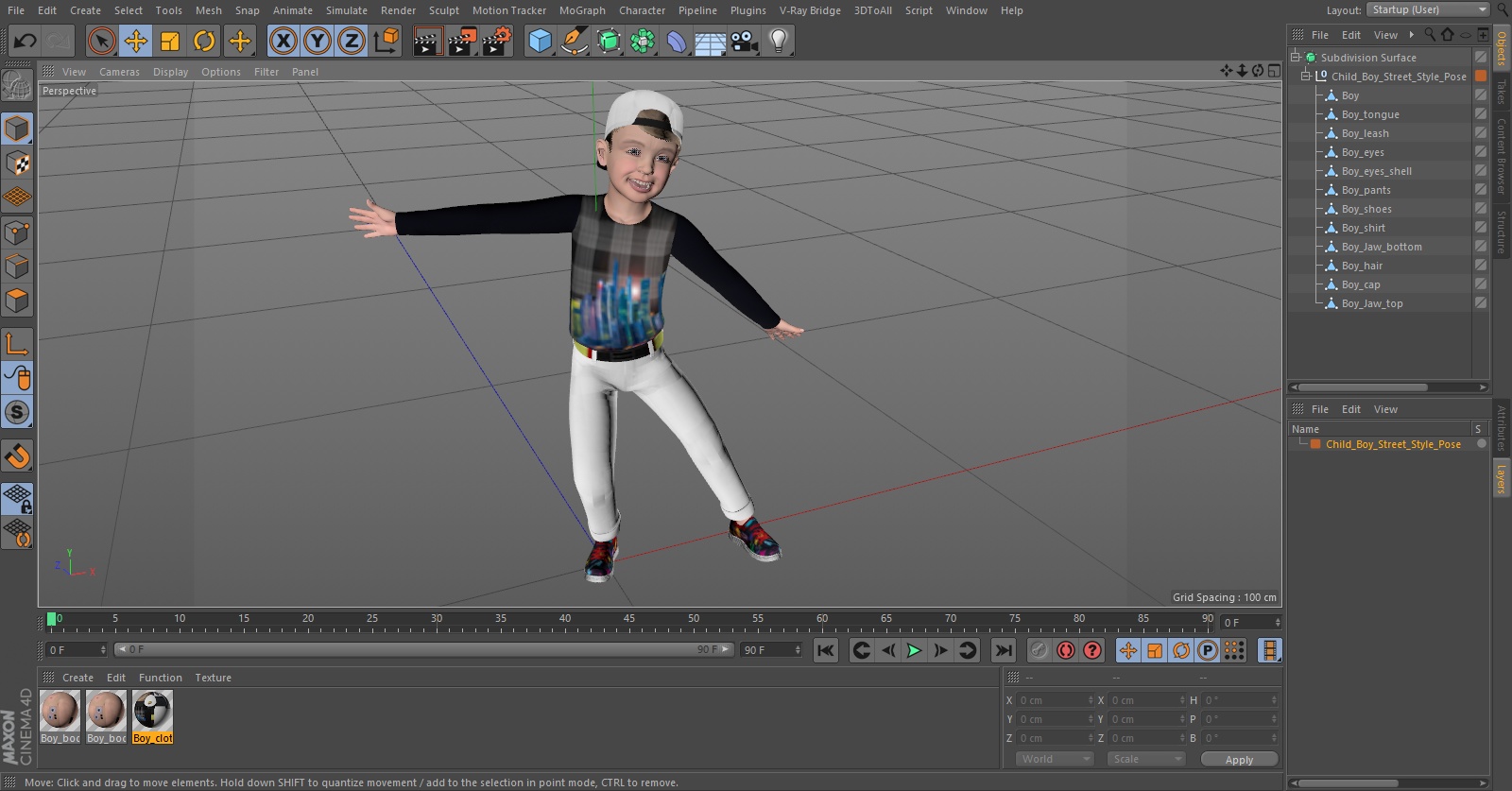1512x791 pixels.
Task: Switch to Model mode
Action: 18,129
